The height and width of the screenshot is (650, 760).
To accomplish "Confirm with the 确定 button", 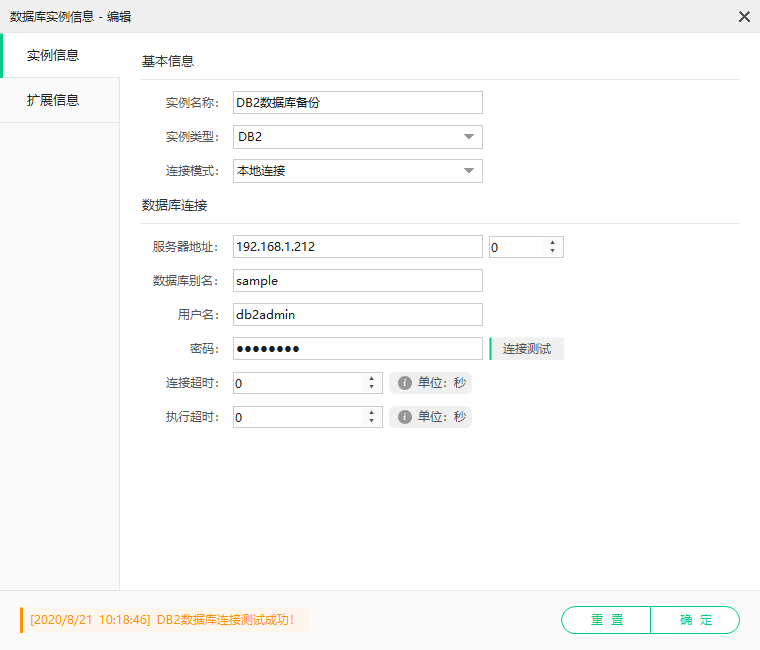I will [696, 620].
